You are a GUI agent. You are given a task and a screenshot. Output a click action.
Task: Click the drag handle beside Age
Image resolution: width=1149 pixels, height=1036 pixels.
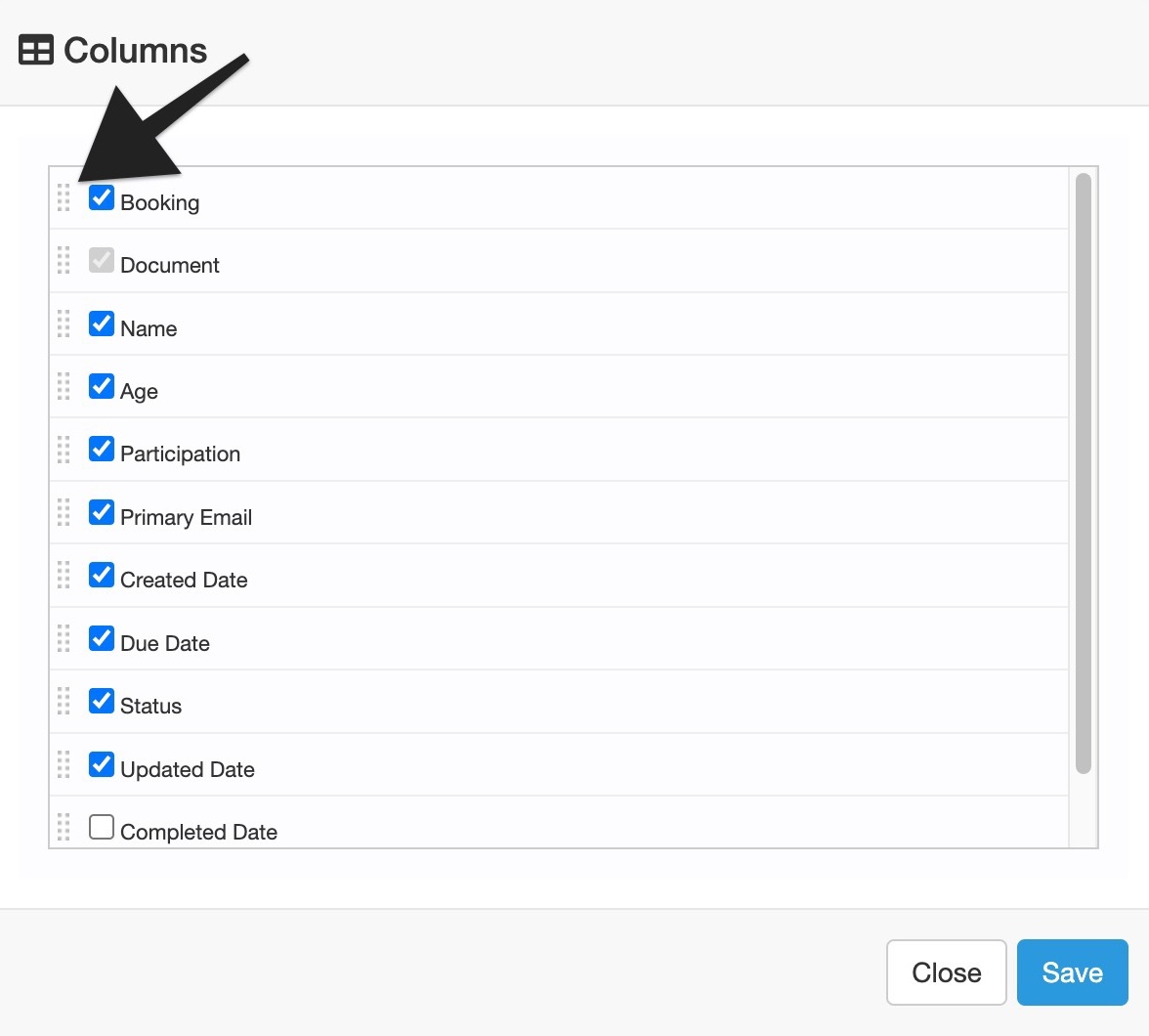click(x=64, y=386)
